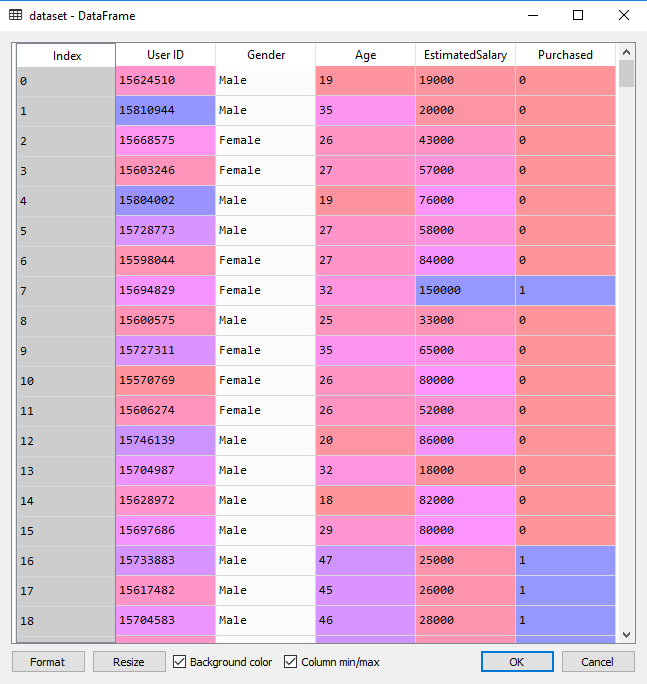647x684 pixels.
Task: Click the DataFrame table icon in title bar
Action: (x=15, y=16)
